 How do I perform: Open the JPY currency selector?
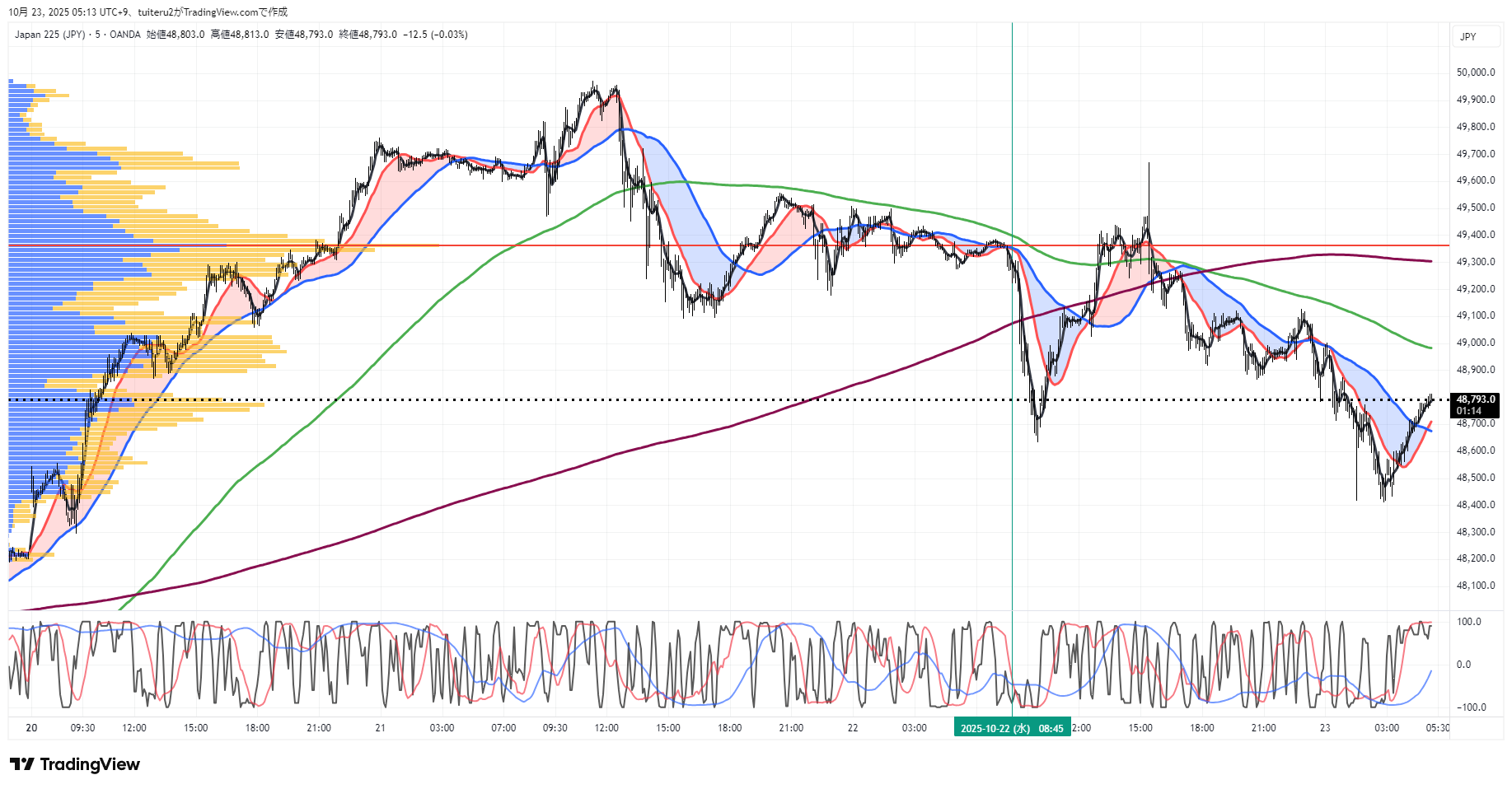1468,36
